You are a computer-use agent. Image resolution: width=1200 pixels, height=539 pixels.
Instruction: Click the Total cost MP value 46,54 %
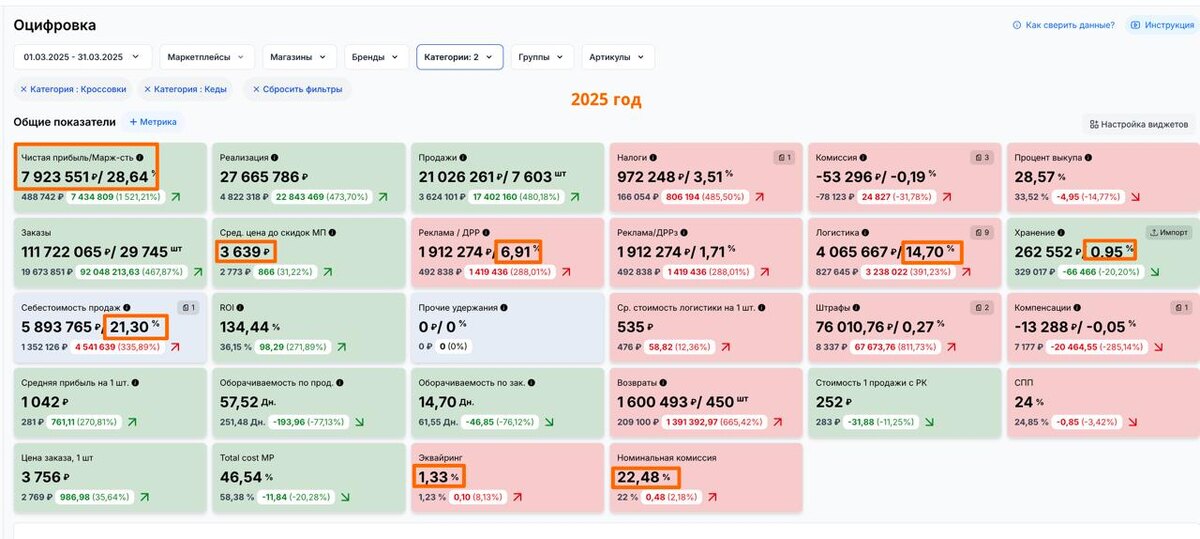click(247, 476)
